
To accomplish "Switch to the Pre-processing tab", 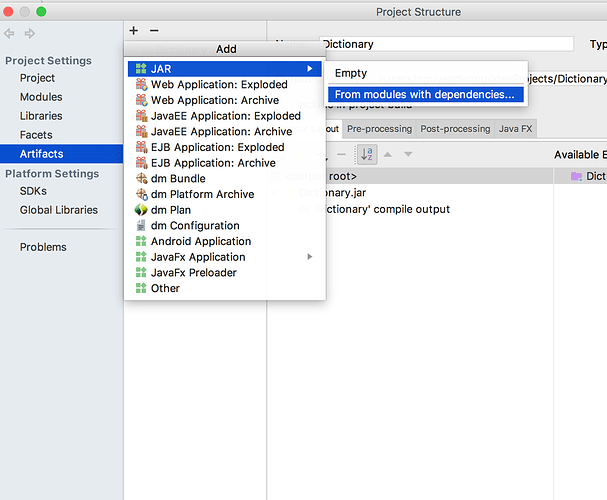I will pyautogui.click(x=379, y=129).
